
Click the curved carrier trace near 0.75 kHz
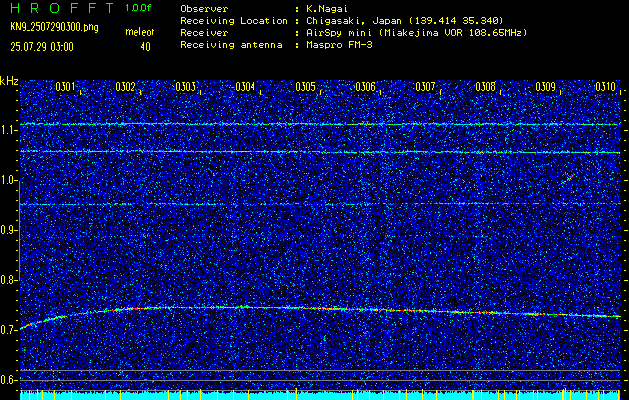(x=321, y=308)
